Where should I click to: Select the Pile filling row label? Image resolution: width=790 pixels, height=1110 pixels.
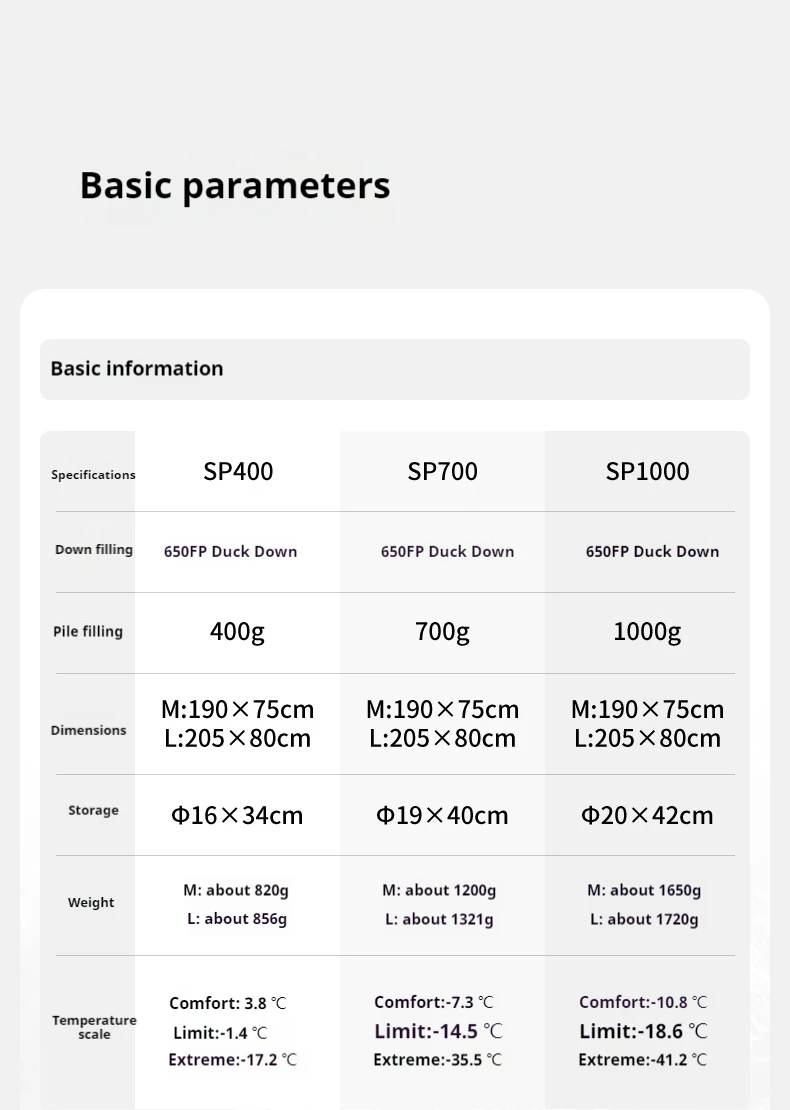88,631
